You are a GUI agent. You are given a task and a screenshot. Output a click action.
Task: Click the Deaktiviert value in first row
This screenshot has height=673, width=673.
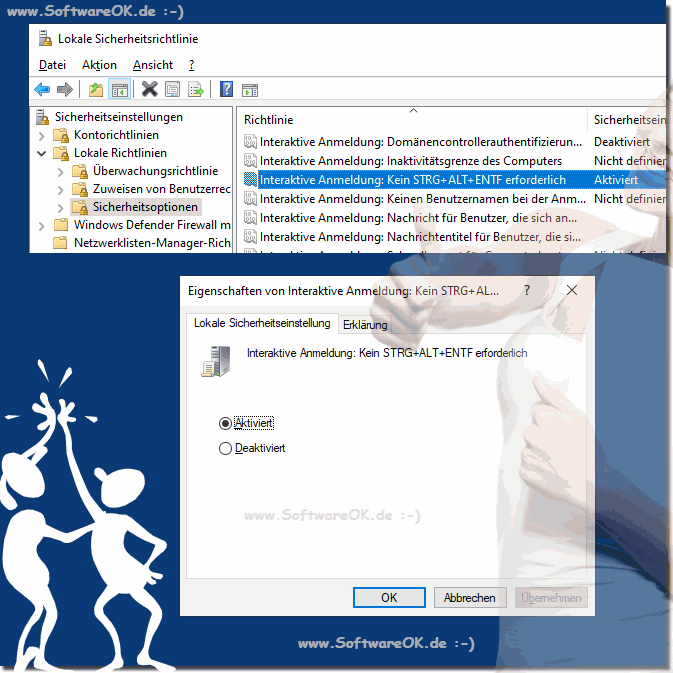pyautogui.click(x=621, y=142)
